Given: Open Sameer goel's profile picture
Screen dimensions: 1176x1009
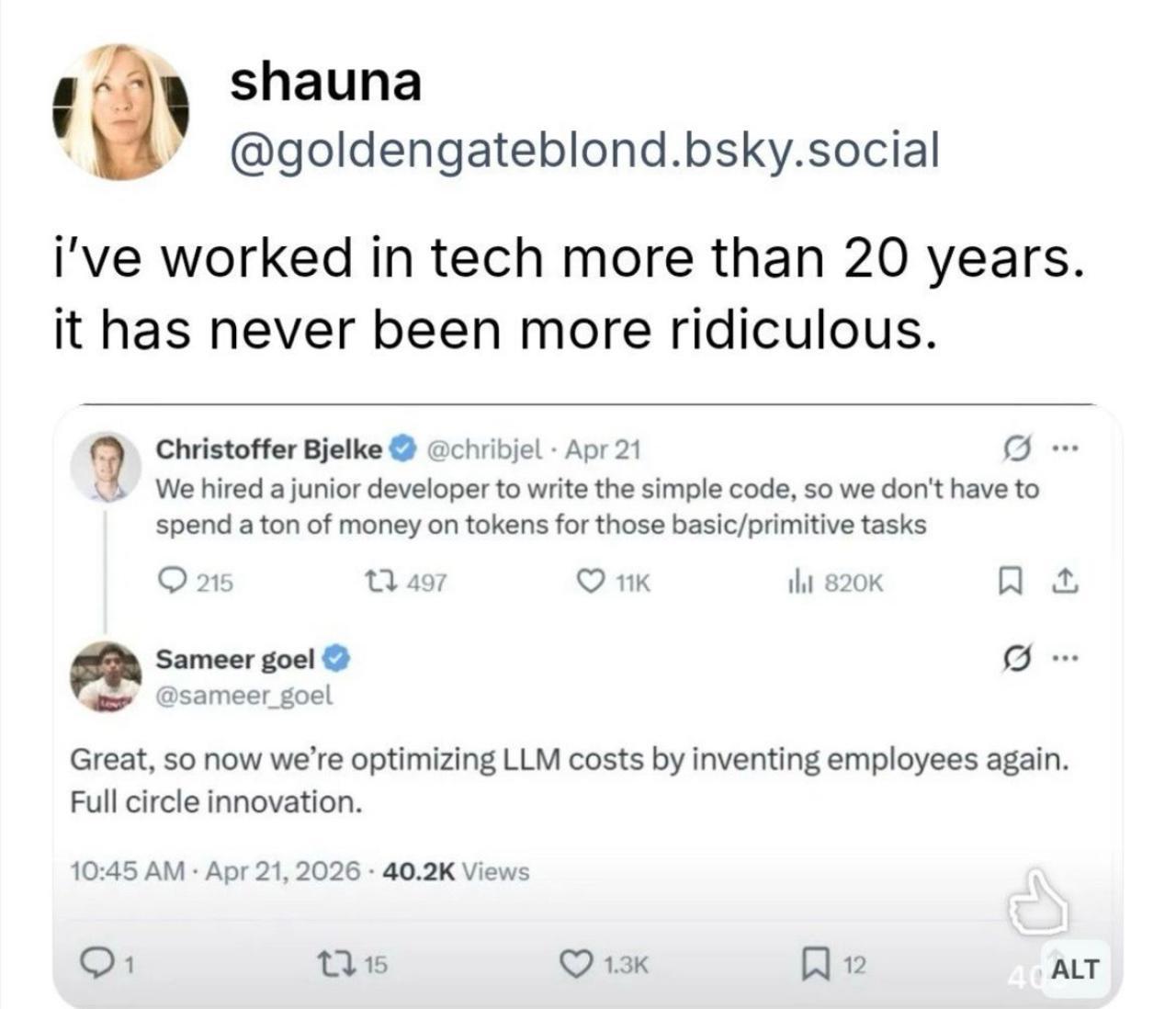Looking at the screenshot, I should 108,675.
